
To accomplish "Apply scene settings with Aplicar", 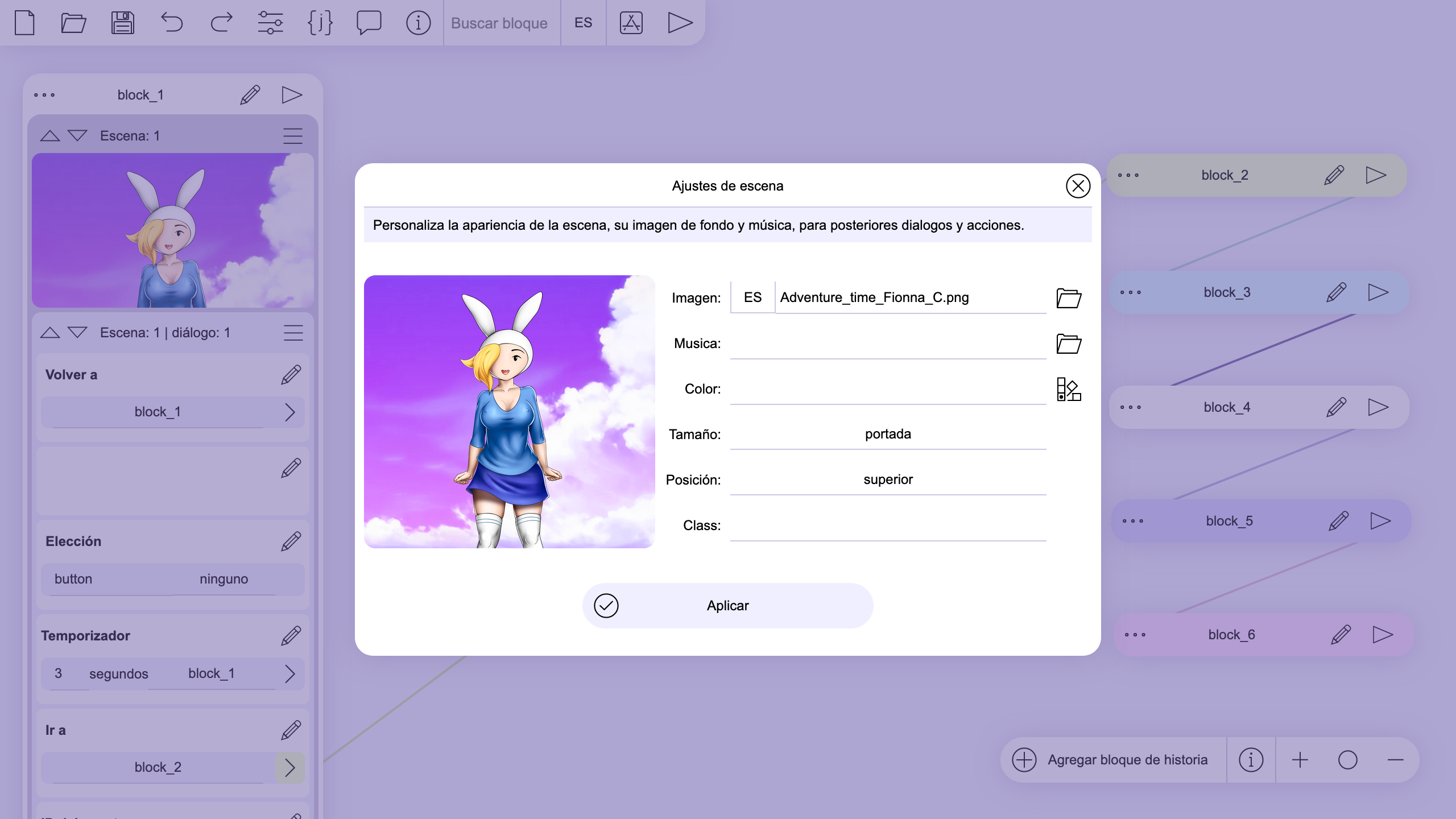I will [x=727, y=606].
